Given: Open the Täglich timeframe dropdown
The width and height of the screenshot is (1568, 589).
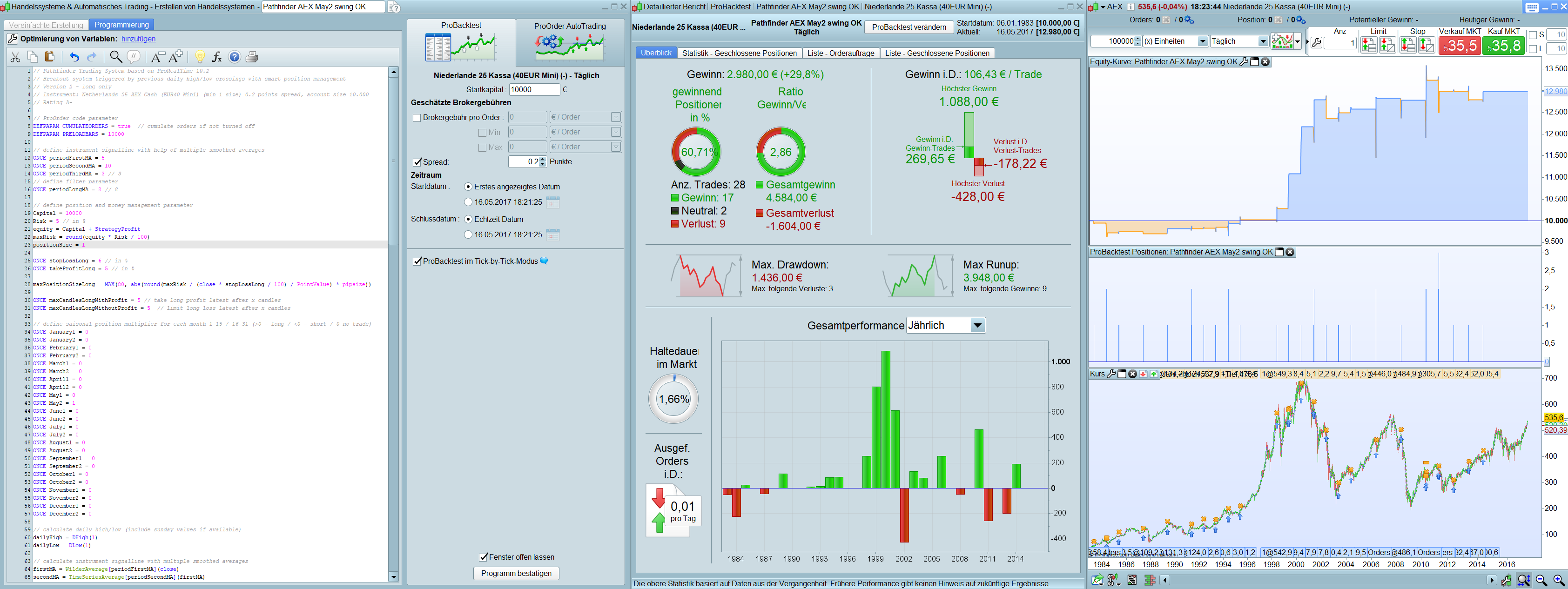Looking at the screenshot, I should pyautogui.click(x=1262, y=41).
